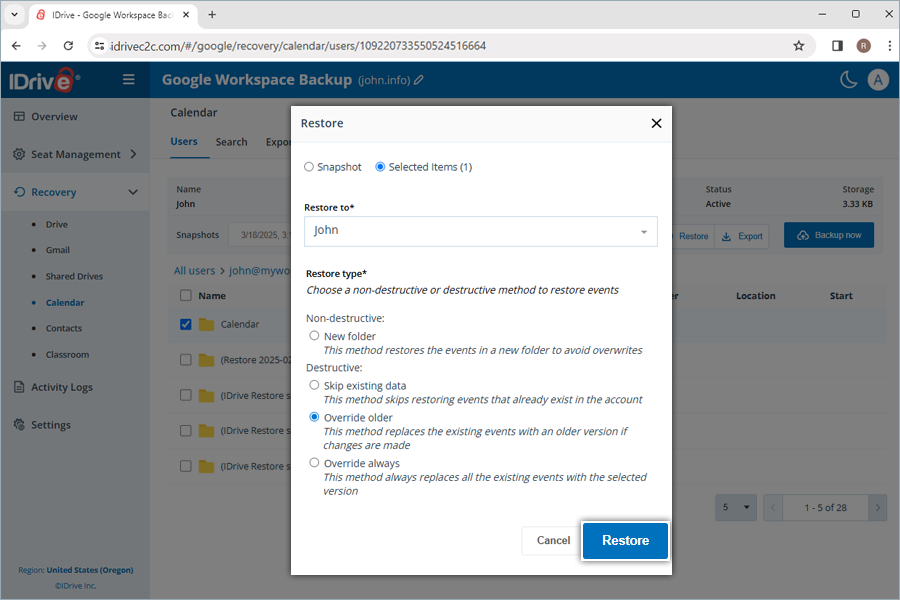Click the Restore button in the dialog
The image size is (900, 600).
click(x=624, y=540)
